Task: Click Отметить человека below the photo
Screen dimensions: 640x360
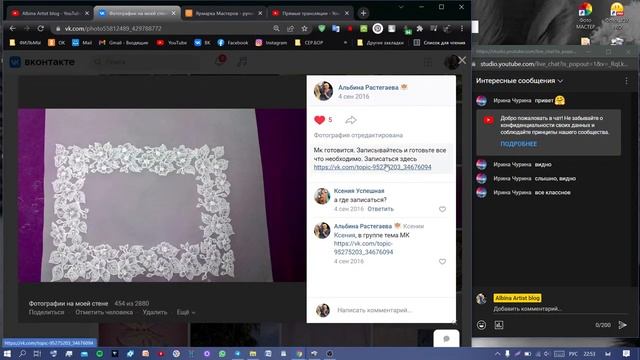Action: (x=104, y=312)
